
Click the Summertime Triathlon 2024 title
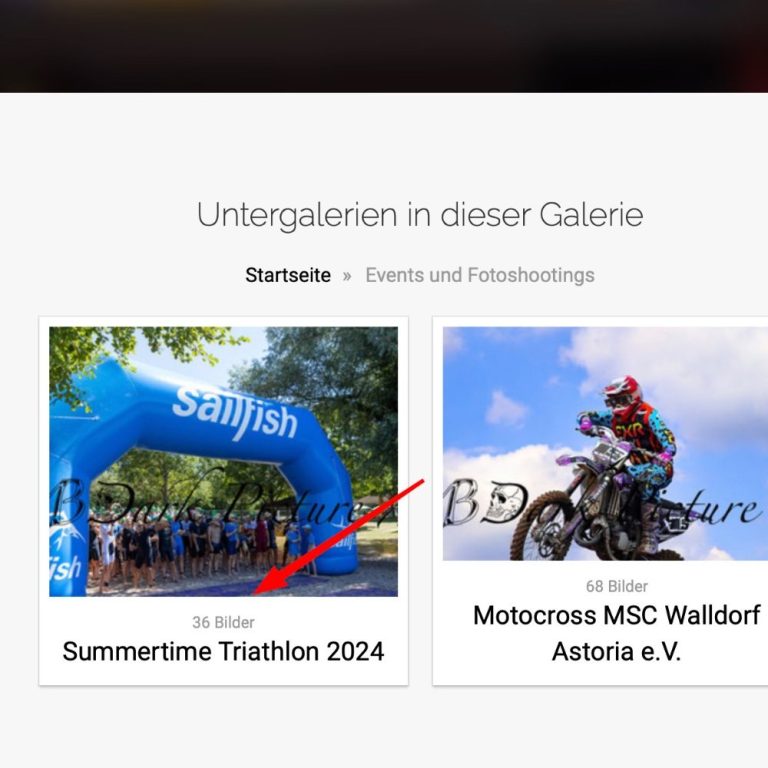[223, 651]
